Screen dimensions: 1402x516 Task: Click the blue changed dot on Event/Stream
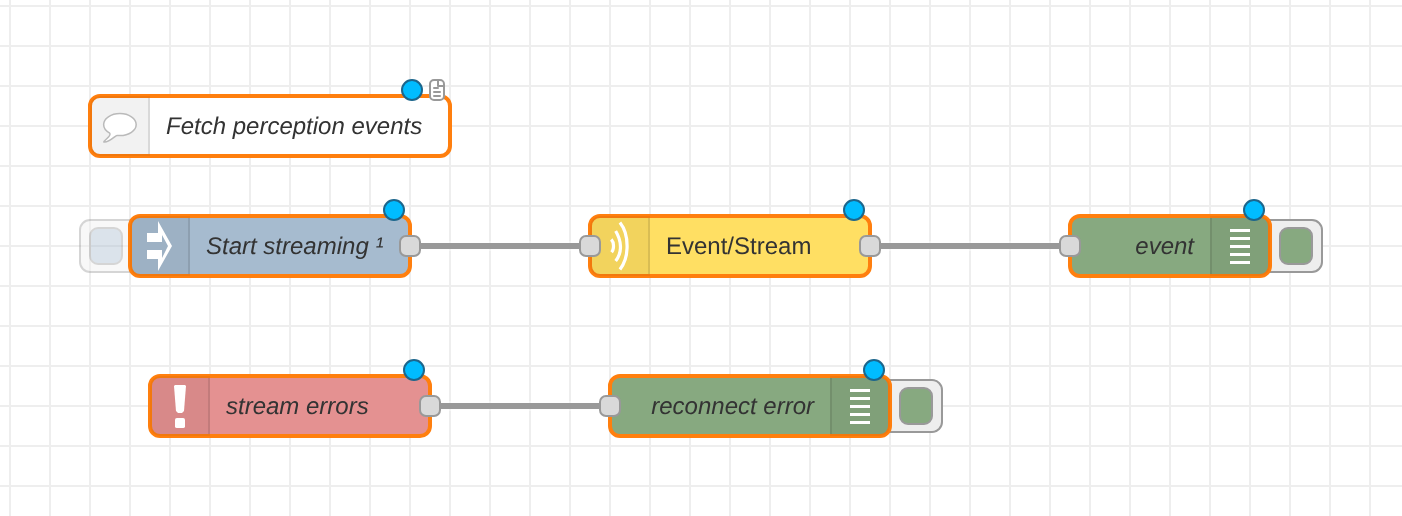[x=854, y=210]
